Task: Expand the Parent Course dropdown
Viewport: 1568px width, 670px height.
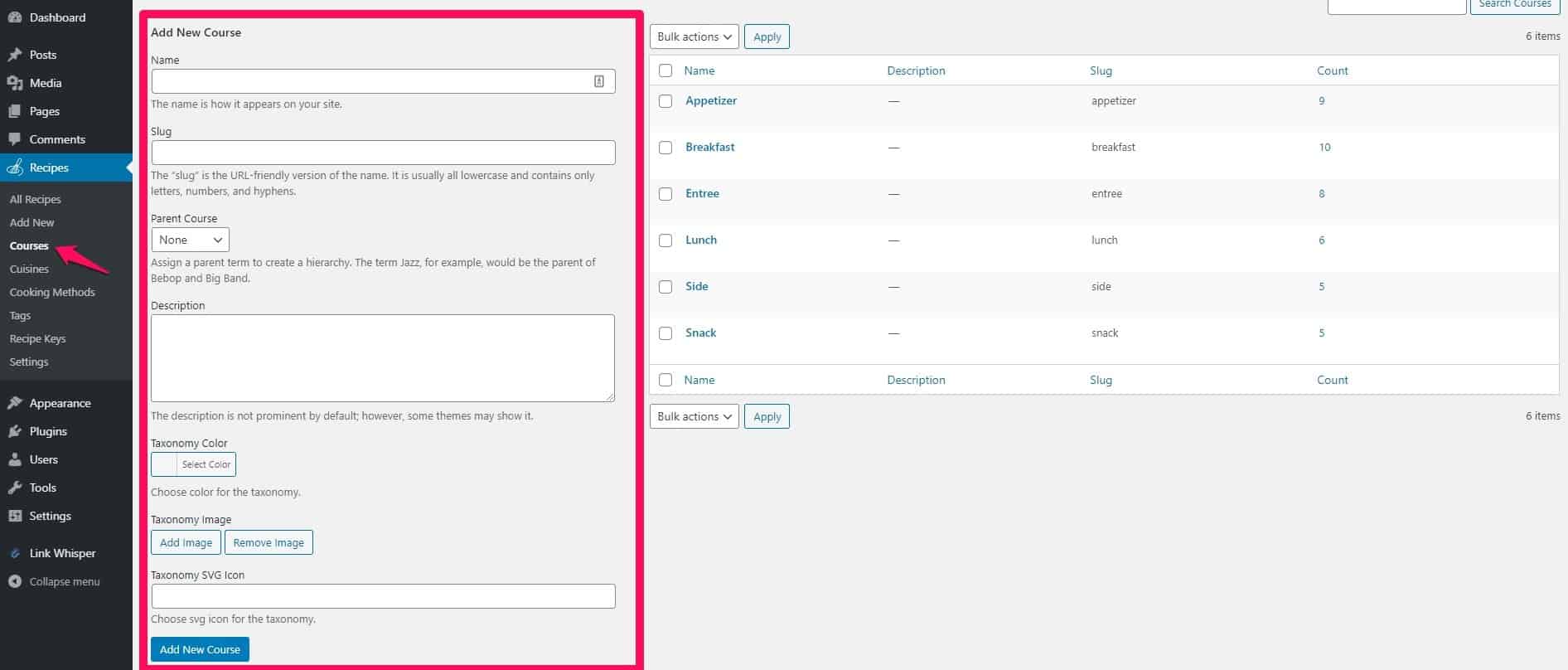Action: tap(191, 240)
